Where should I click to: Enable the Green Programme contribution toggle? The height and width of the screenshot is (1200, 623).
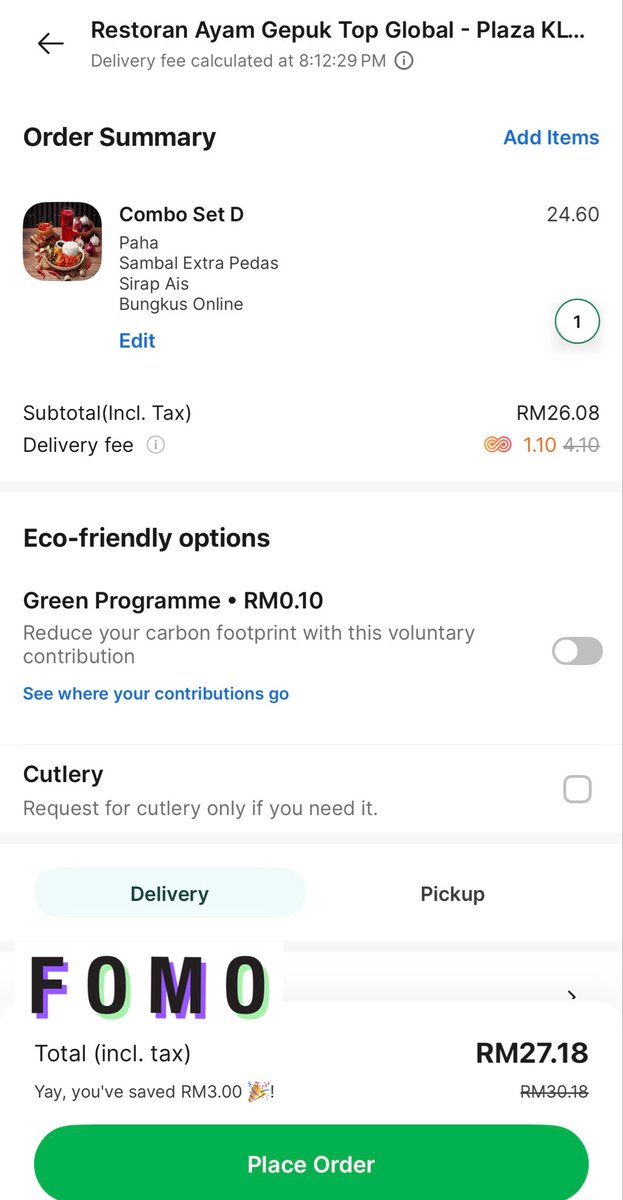pyautogui.click(x=577, y=651)
